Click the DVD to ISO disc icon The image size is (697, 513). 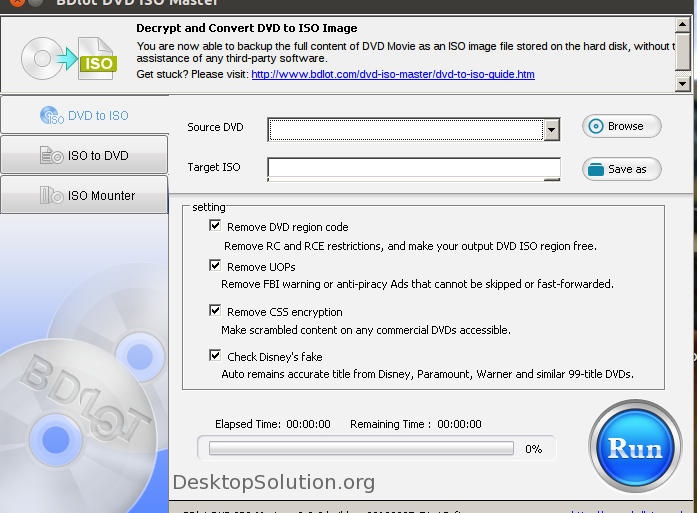(x=52, y=116)
